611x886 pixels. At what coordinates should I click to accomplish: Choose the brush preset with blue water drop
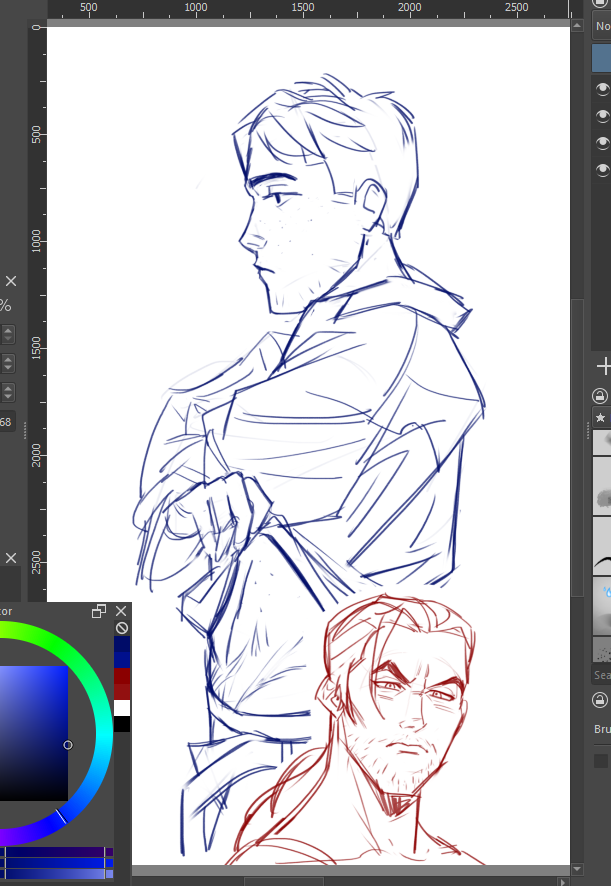click(x=602, y=605)
